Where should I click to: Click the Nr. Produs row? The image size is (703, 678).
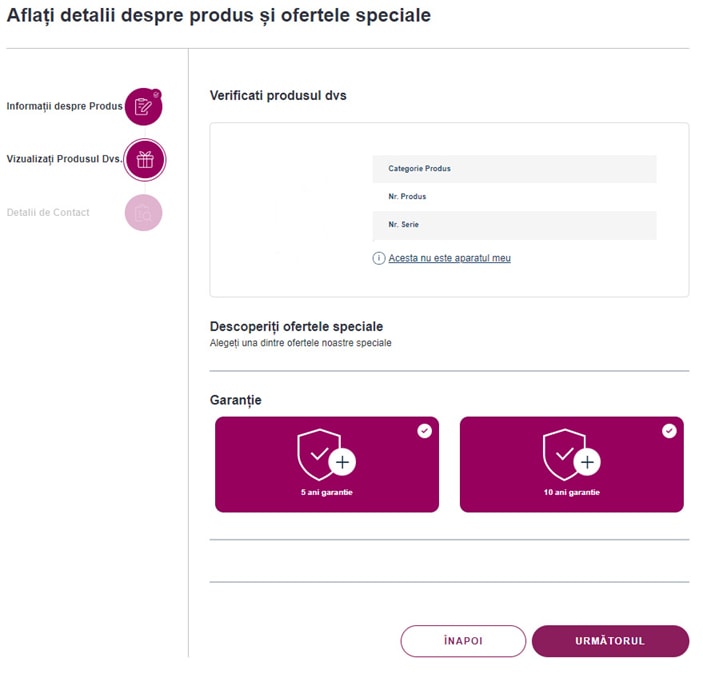[x=514, y=197]
